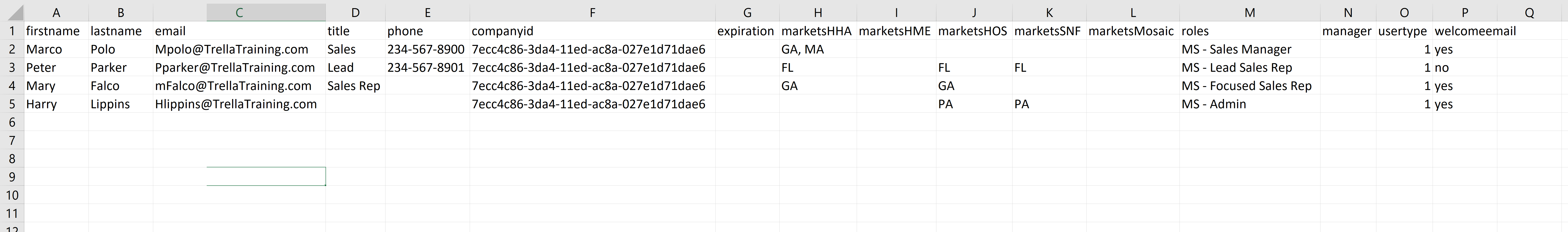Select the 'PA' cell under marketsSNF
1568x232 pixels.
pyautogui.click(x=1049, y=104)
